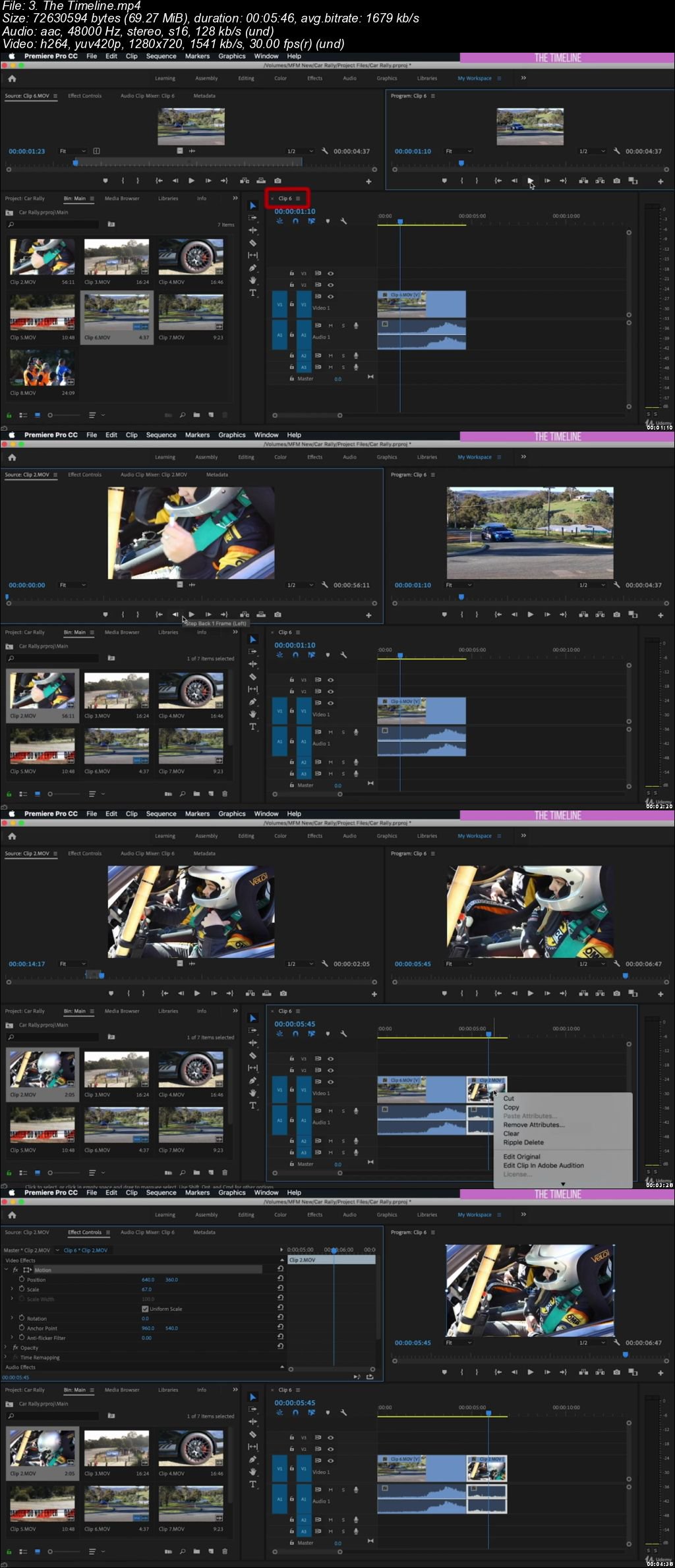Viewport: 675px width, 1568px height.
Task: Click the trash icon in second frame's Project panel
Action: [225, 794]
